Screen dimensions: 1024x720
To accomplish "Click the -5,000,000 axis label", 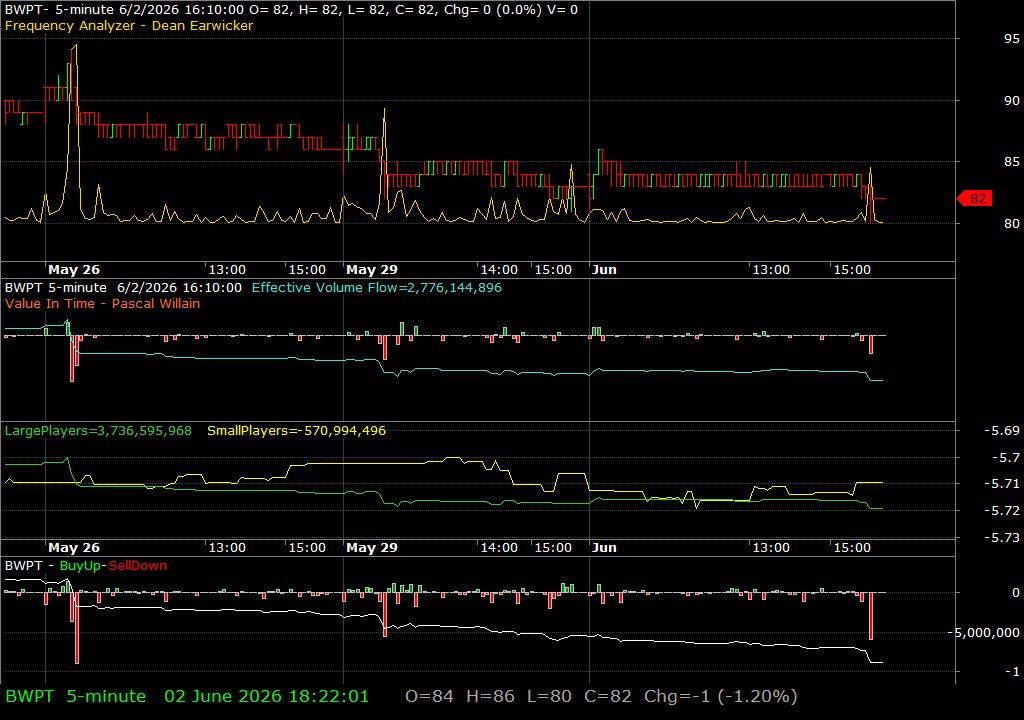I will coord(984,632).
